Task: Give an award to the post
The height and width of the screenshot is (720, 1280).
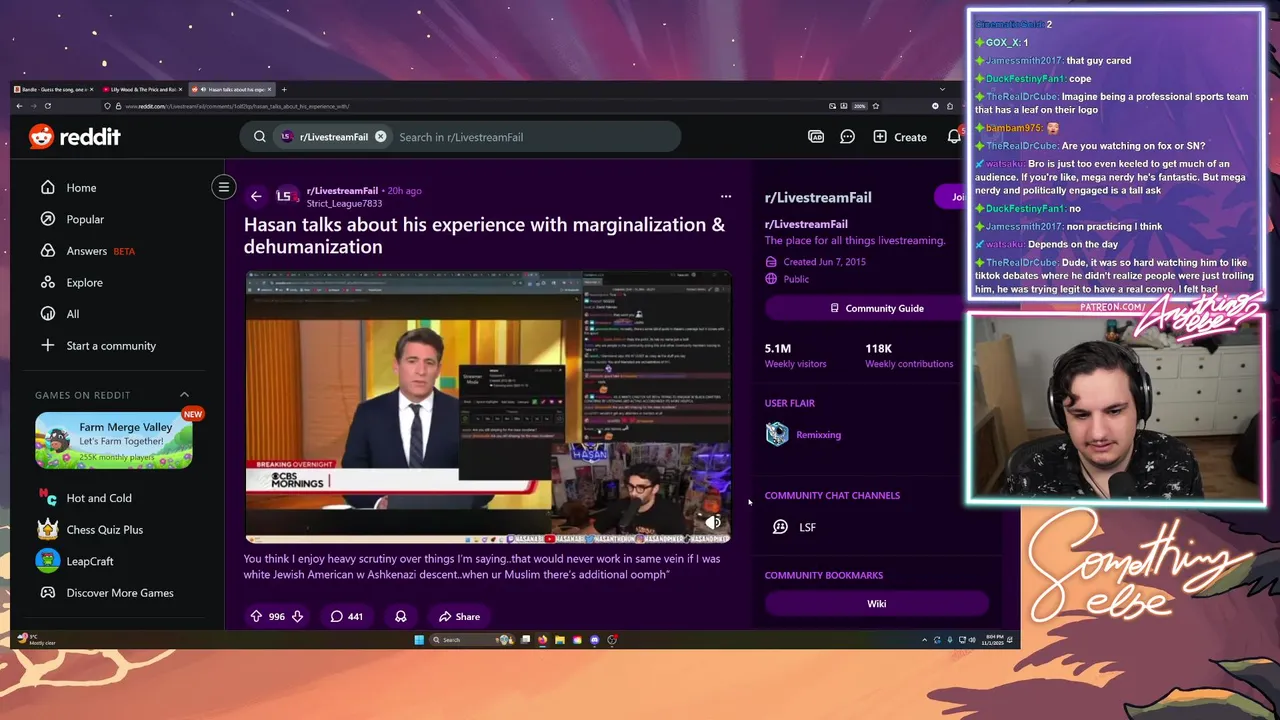Action: [400, 616]
